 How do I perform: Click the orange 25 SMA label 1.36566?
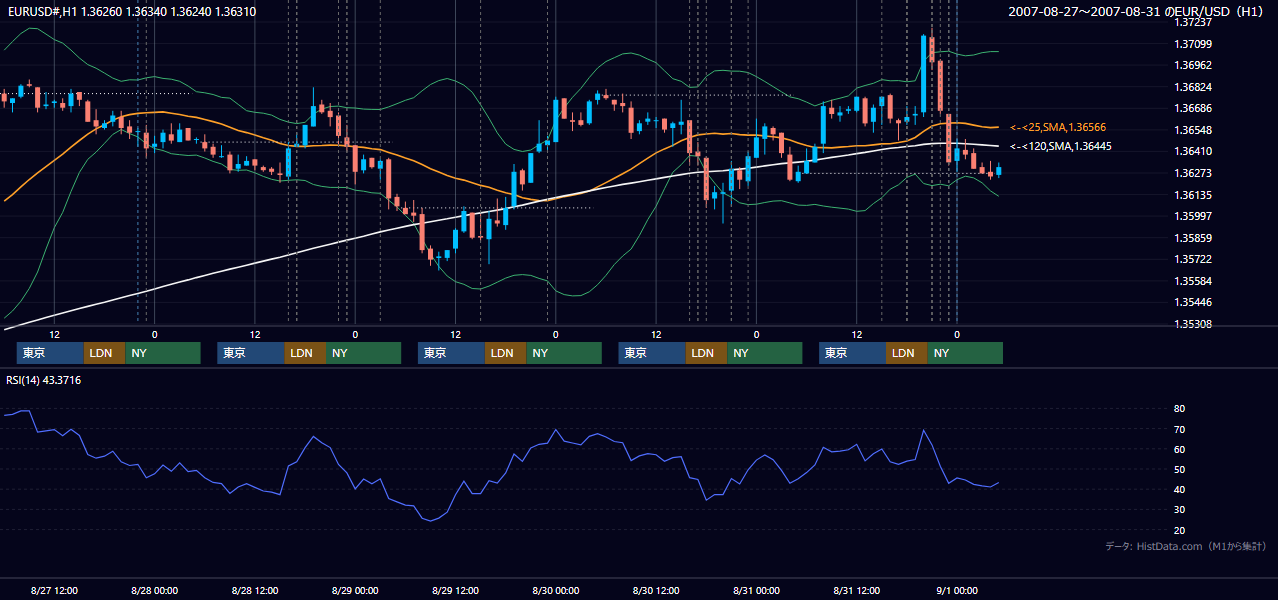(1058, 127)
